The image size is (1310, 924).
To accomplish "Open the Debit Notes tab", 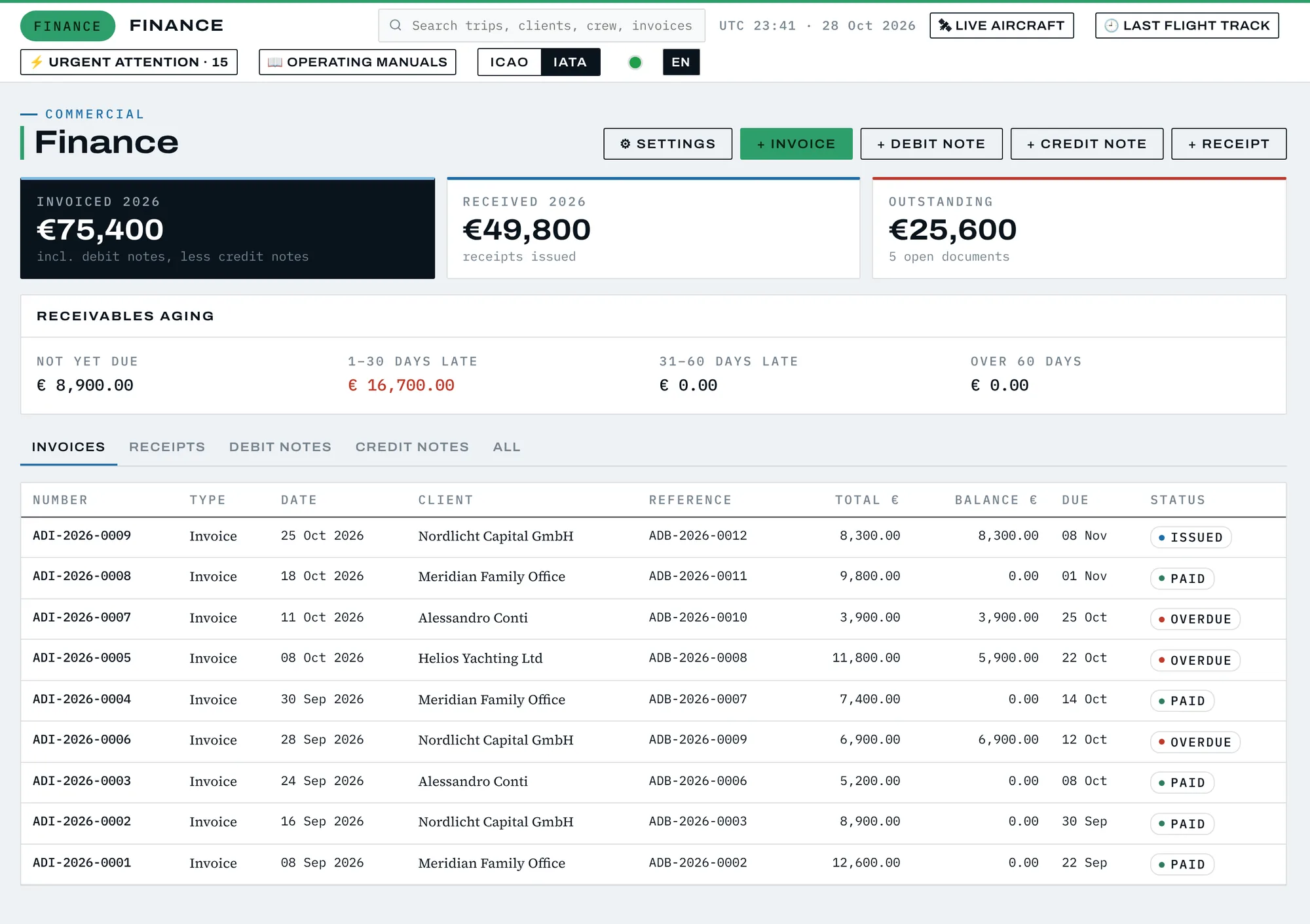I will (x=280, y=447).
